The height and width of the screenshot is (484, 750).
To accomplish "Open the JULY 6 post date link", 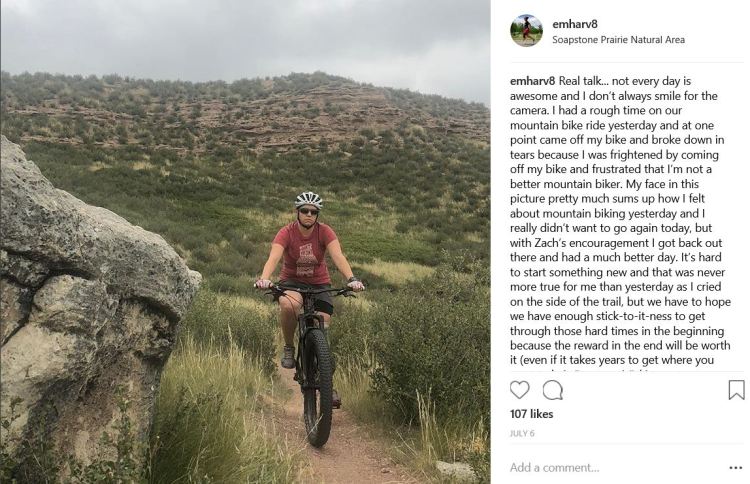I will click(x=523, y=435).
